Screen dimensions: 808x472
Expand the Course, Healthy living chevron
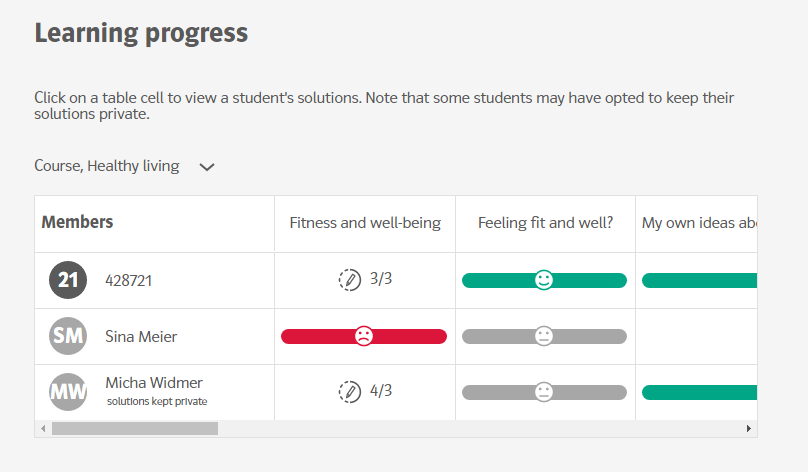[207, 167]
